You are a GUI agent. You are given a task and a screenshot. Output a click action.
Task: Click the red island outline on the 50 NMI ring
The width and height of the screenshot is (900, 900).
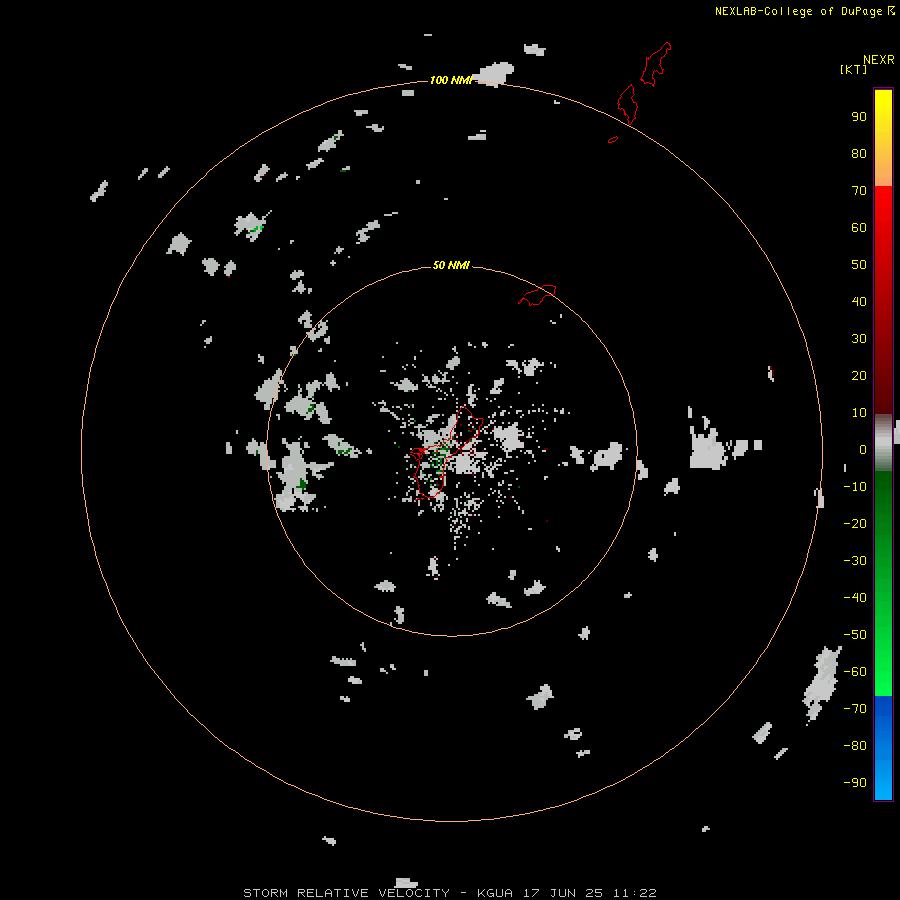coord(537,295)
